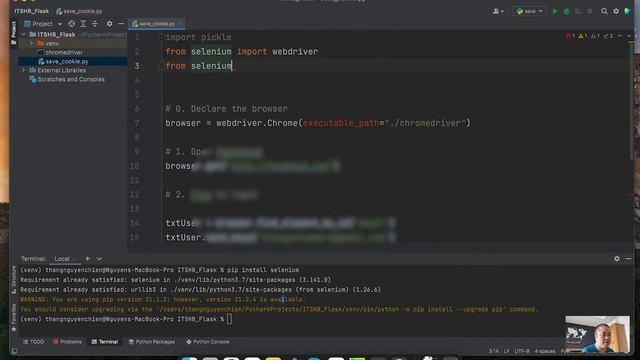Click the Run with Coverage icon

pos(578,11)
